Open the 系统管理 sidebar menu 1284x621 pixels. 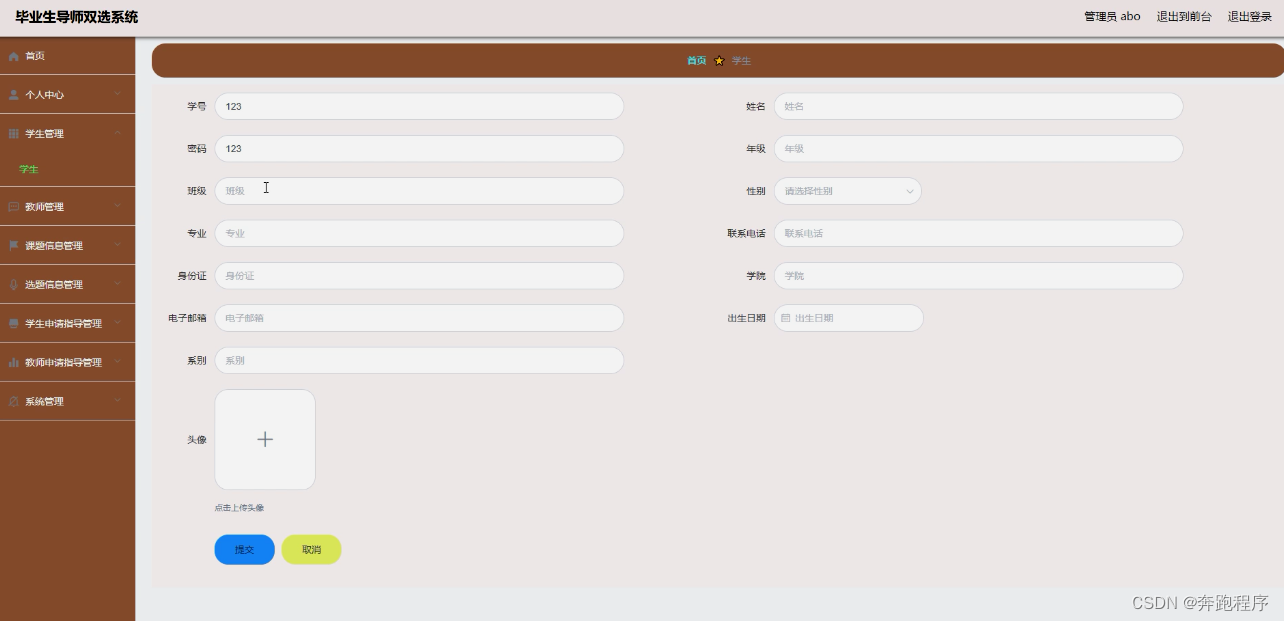pyautogui.click(x=67, y=402)
